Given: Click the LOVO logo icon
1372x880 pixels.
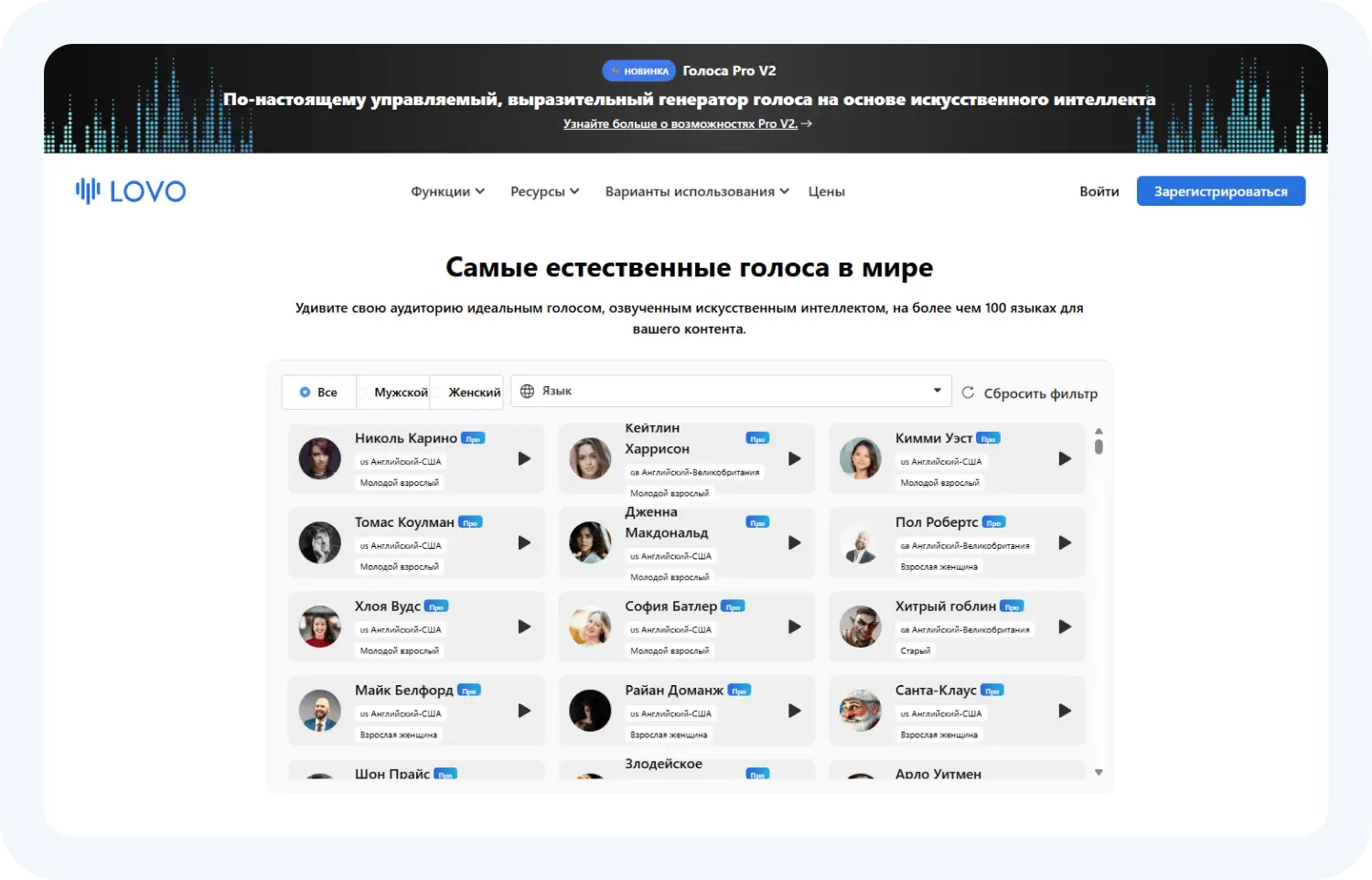Looking at the screenshot, I should (x=88, y=190).
